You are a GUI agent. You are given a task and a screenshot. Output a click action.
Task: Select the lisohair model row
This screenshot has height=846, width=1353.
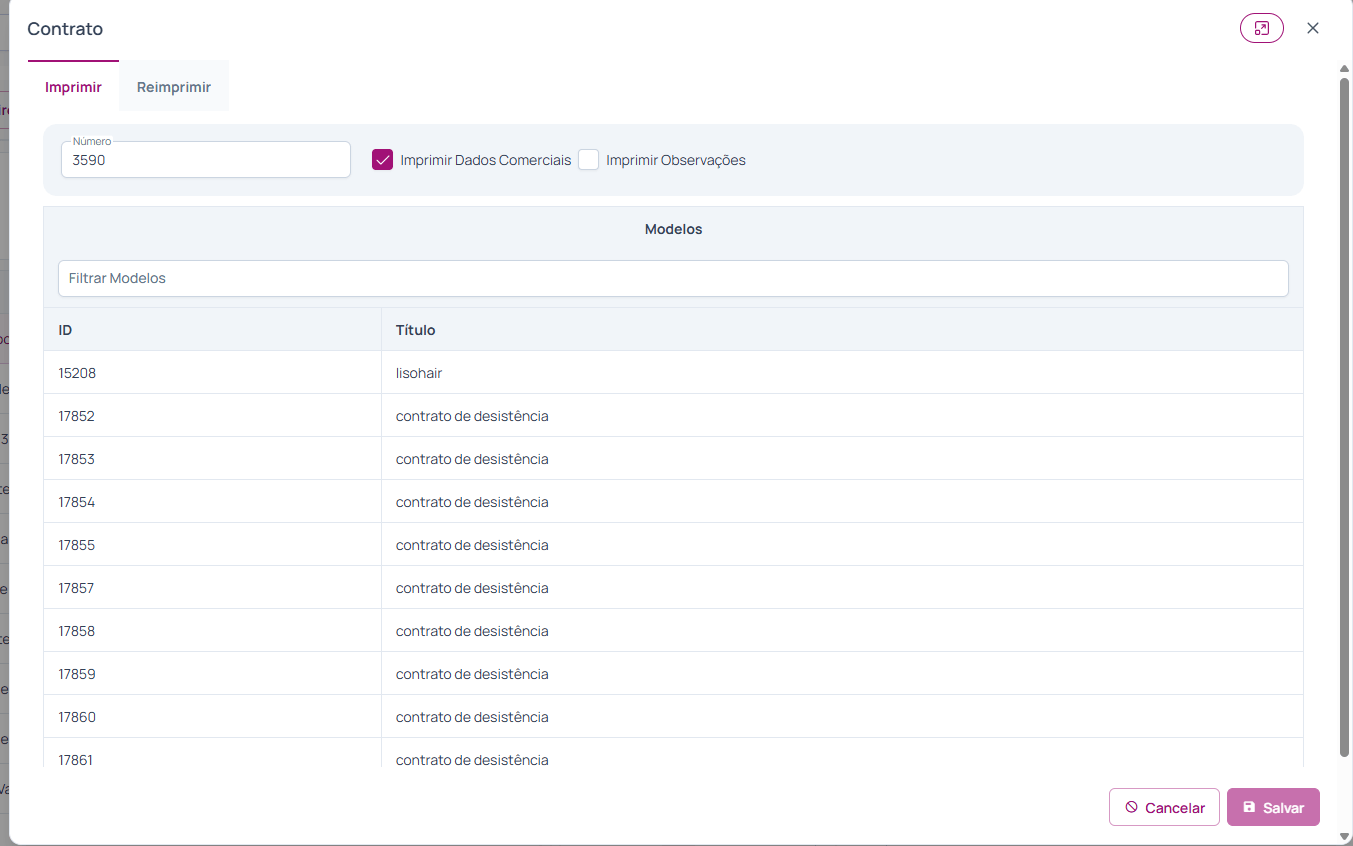click(x=673, y=373)
